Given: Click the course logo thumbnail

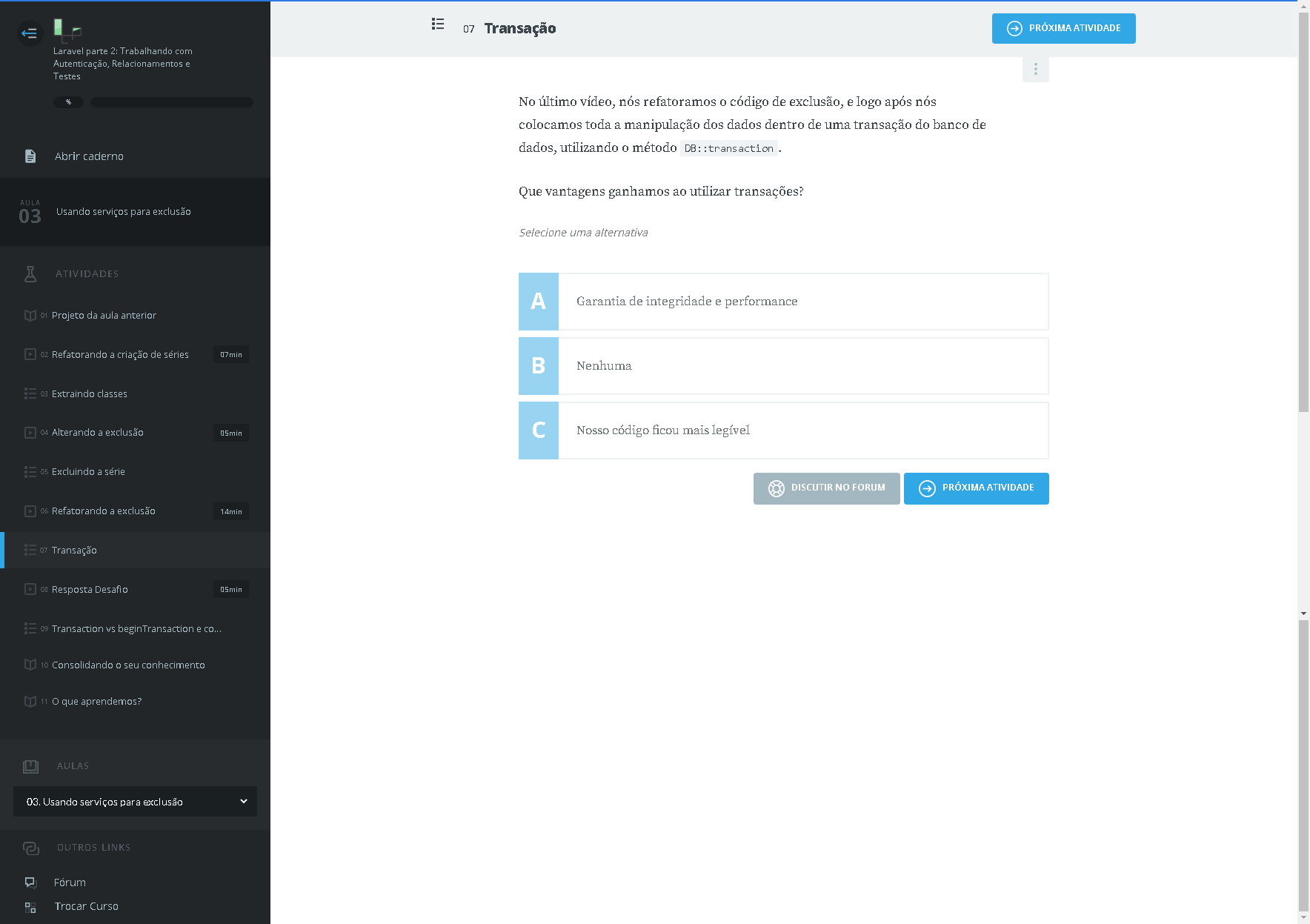Looking at the screenshot, I should [67, 30].
